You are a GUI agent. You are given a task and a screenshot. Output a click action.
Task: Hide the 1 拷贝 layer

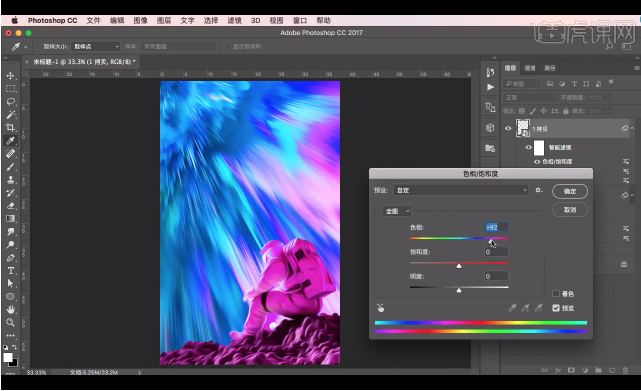[508, 128]
